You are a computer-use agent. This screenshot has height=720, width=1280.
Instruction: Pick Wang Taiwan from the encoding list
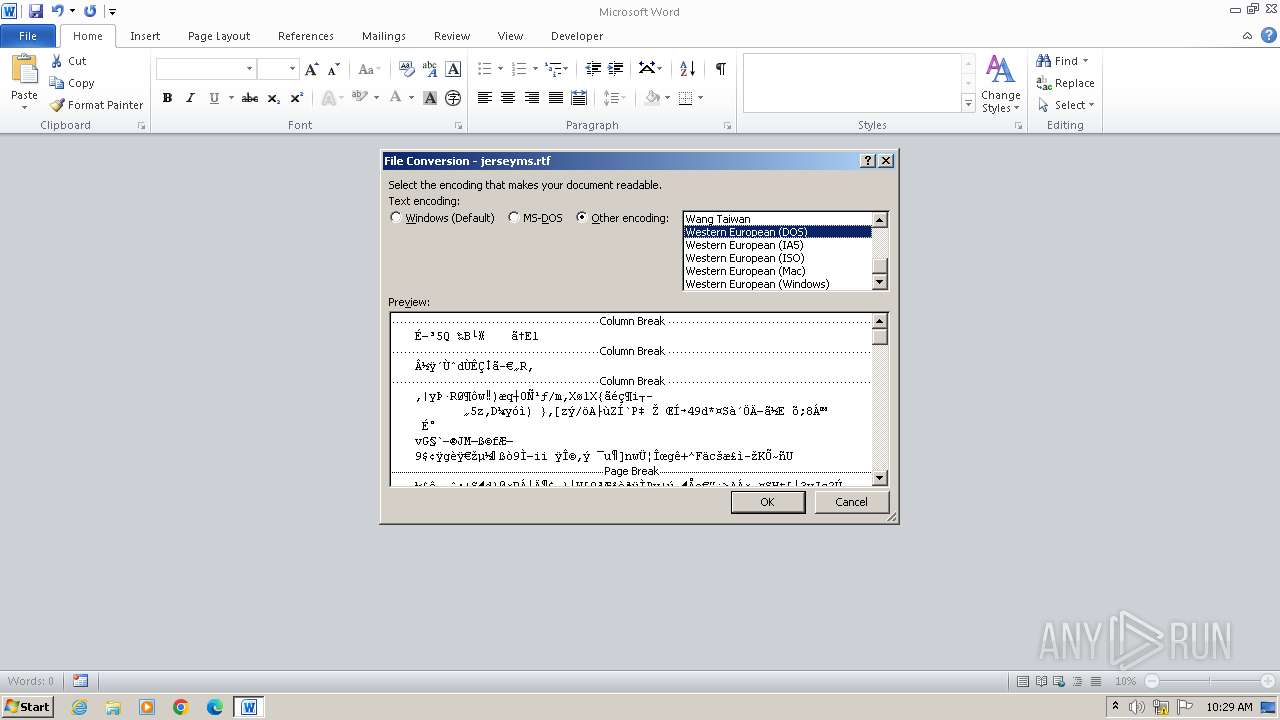(x=777, y=219)
